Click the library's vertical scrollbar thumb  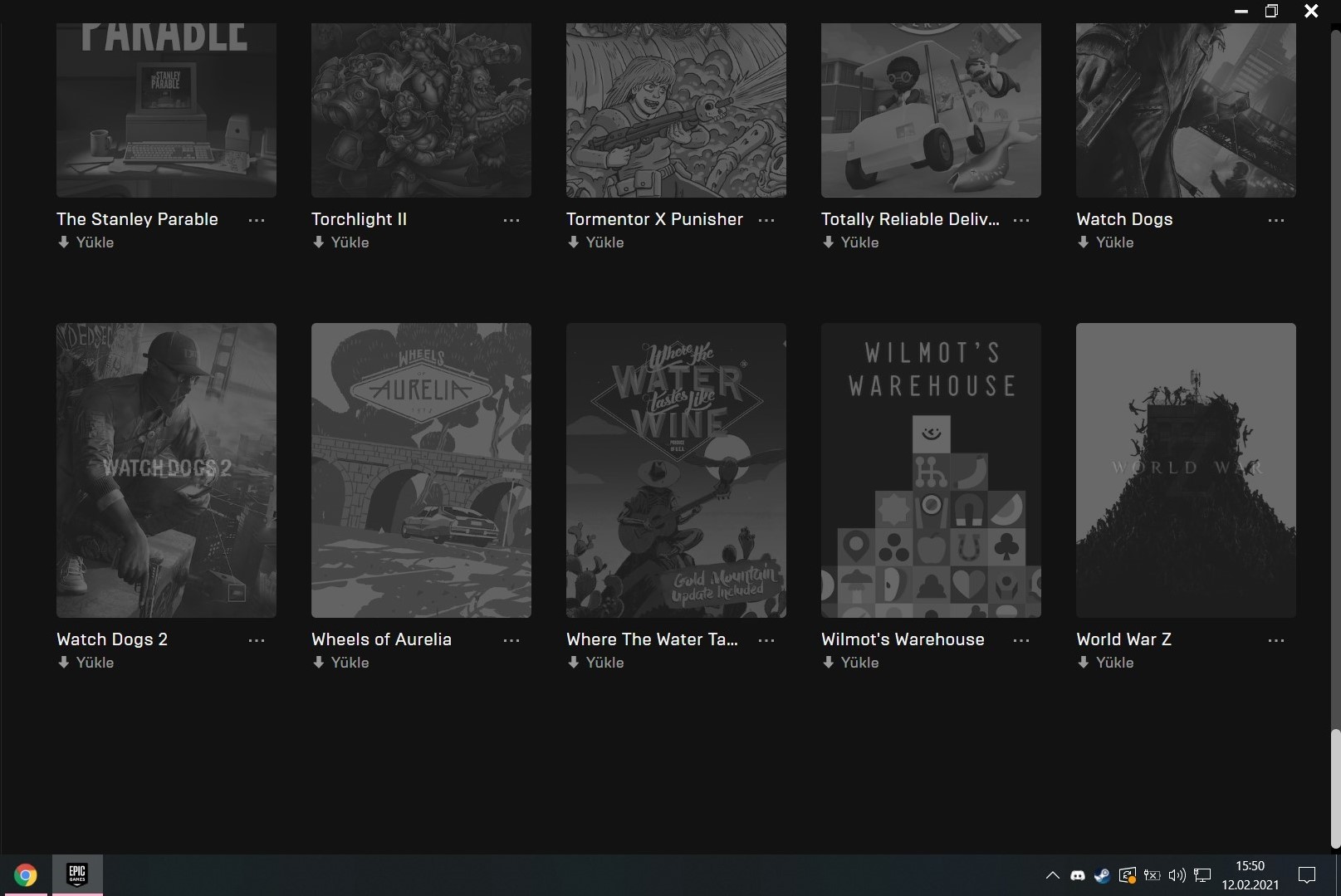coord(1335,789)
